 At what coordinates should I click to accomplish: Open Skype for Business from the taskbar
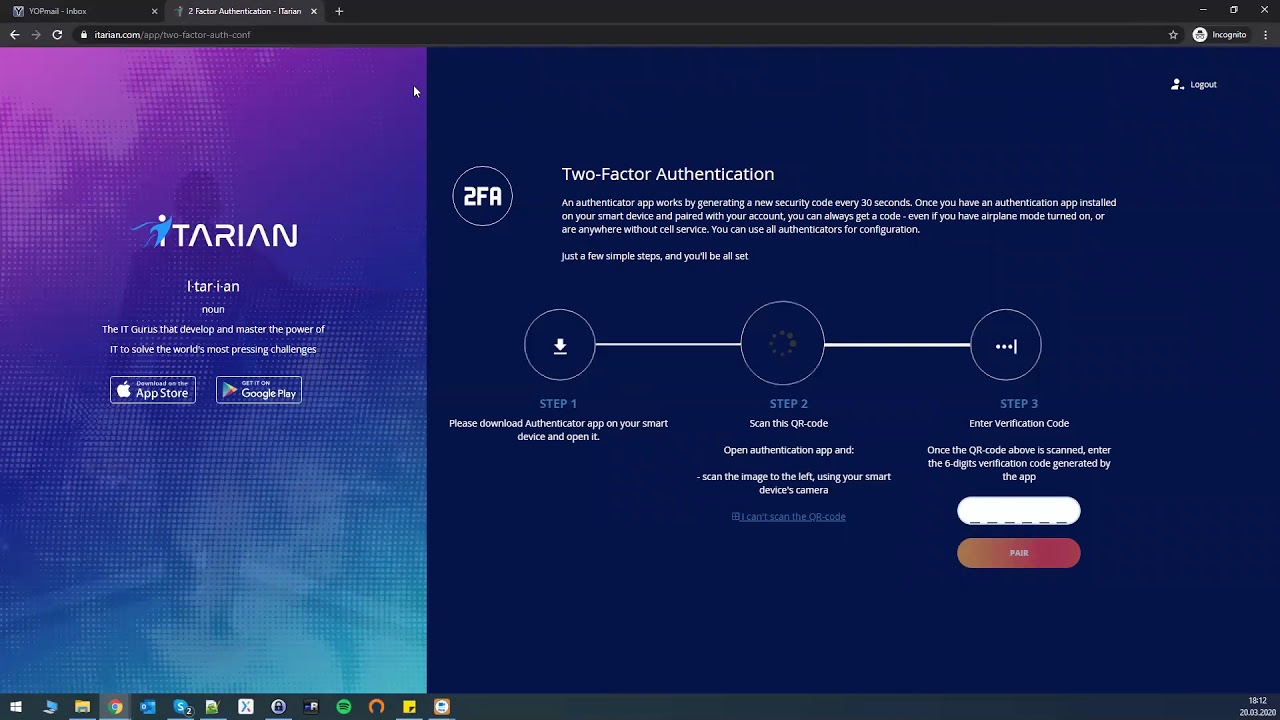pyautogui.click(x=181, y=707)
